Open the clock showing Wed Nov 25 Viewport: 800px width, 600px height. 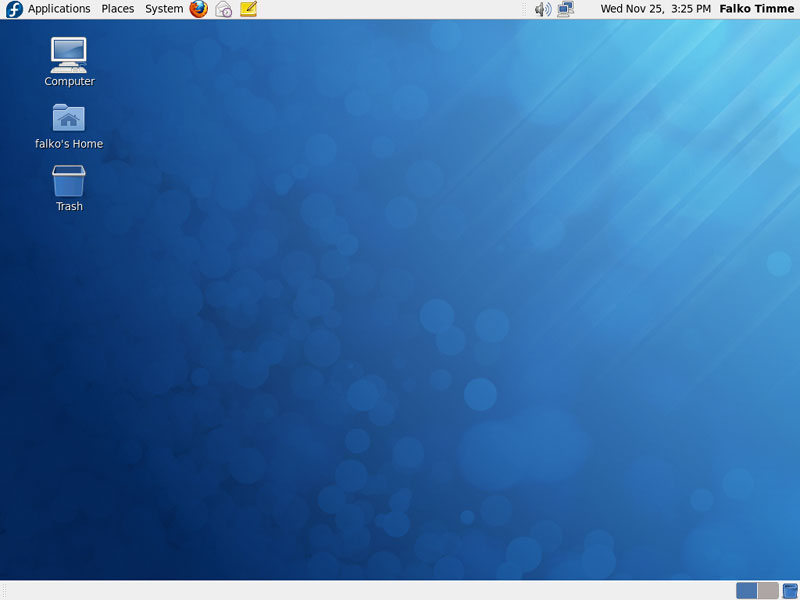pyautogui.click(x=655, y=9)
